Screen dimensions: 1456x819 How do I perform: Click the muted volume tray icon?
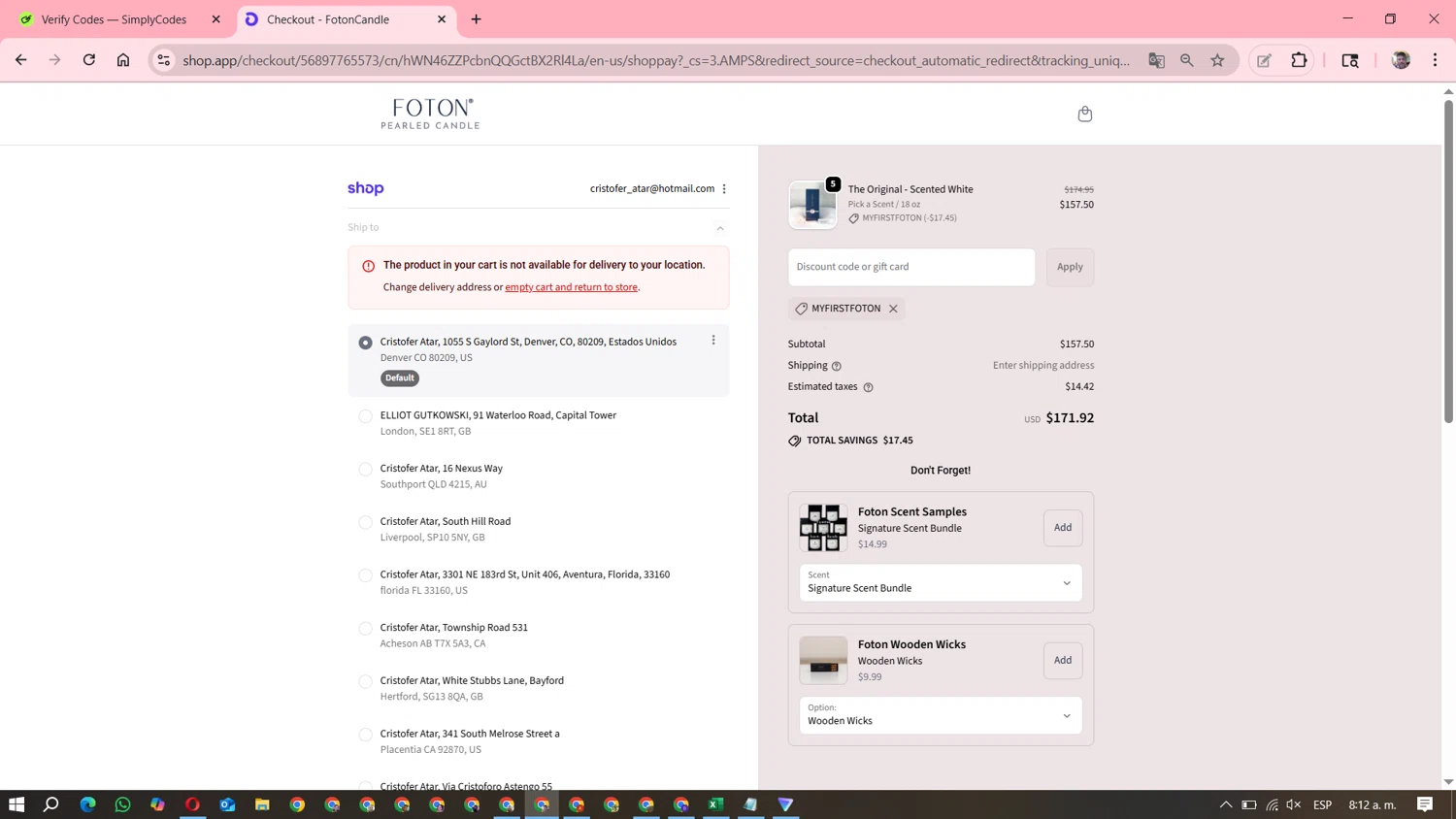coord(1294,804)
